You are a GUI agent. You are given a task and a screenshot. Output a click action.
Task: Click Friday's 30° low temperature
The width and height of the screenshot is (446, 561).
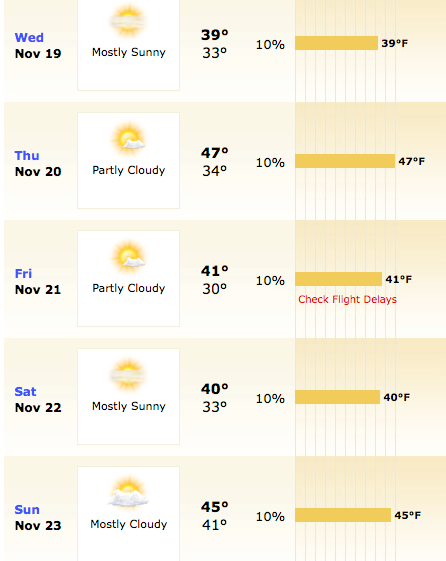click(x=215, y=289)
